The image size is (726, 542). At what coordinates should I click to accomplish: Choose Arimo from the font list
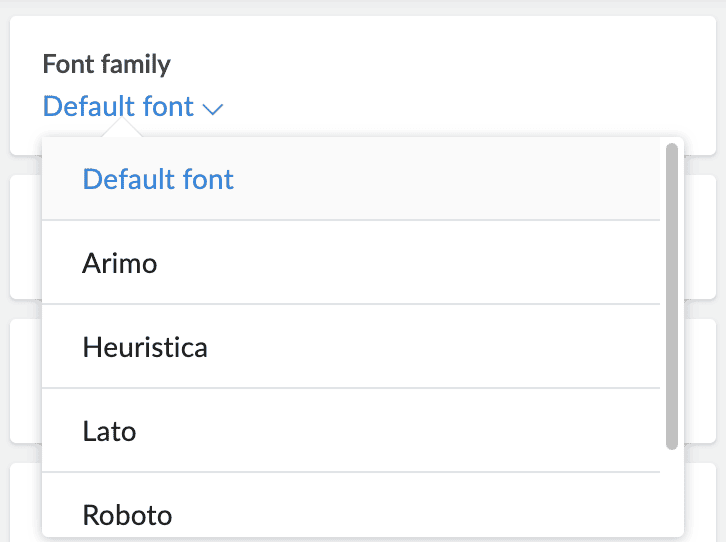click(x=120, y=264)
